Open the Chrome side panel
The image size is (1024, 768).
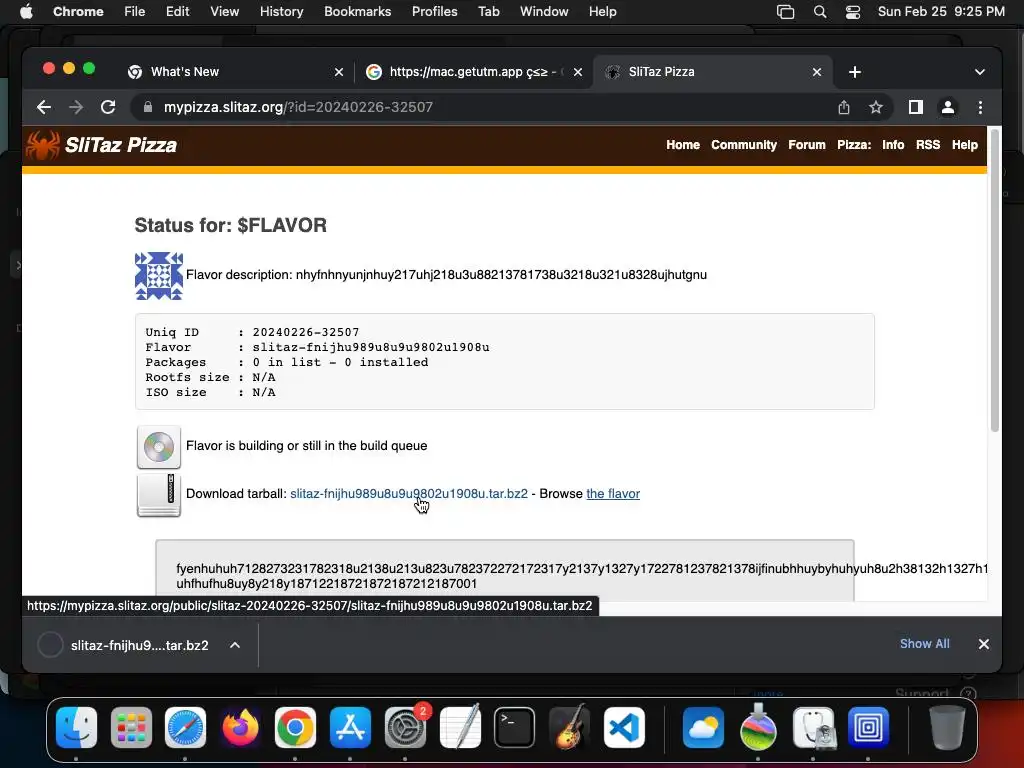(x=916, y=107)
